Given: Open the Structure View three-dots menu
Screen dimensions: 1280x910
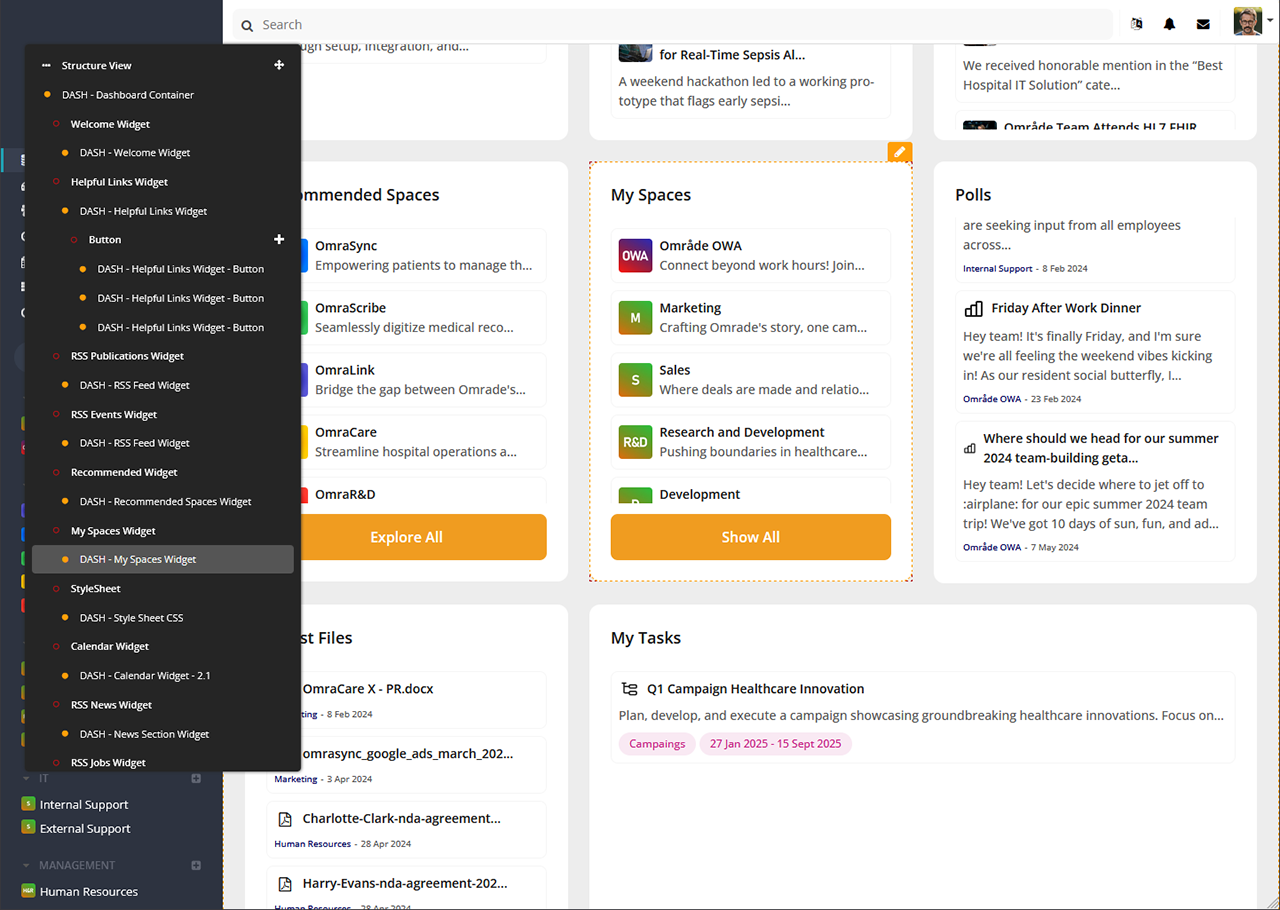Looking at the screenshot, I should point(46,66).
